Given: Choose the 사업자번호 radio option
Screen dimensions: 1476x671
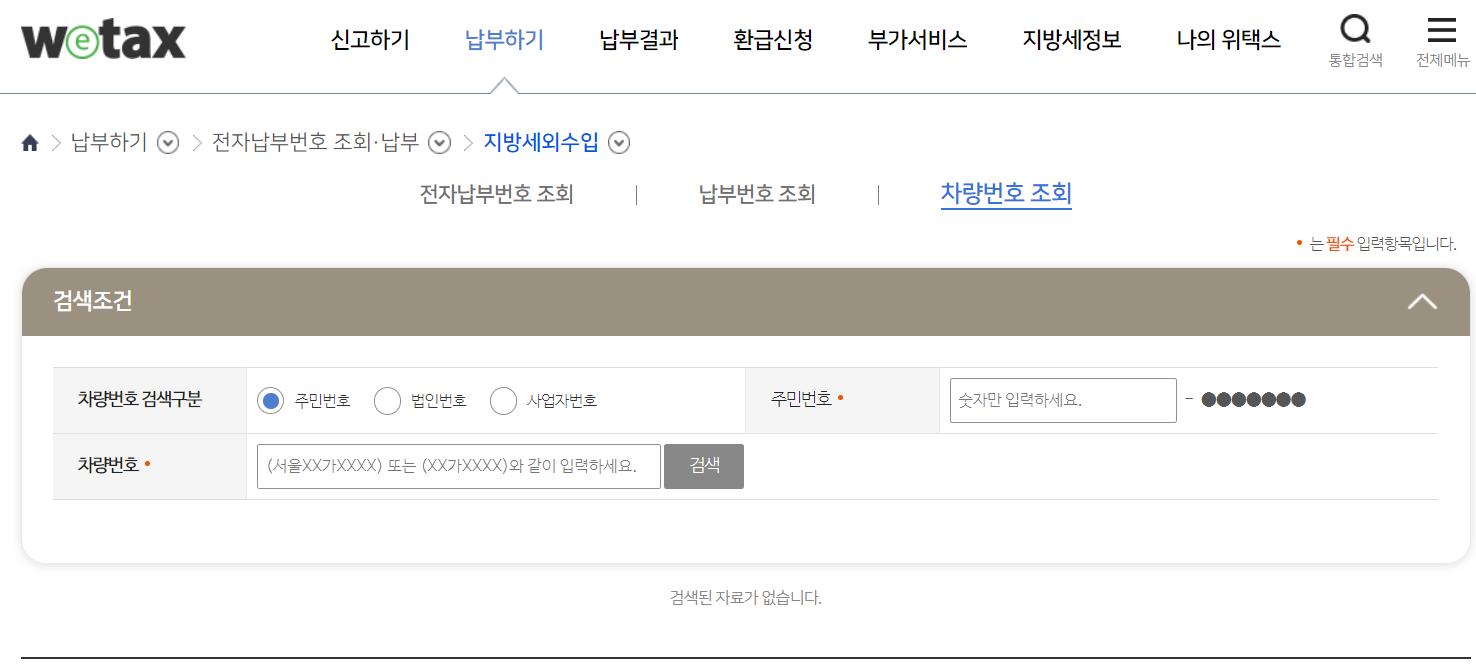Looking at the screenshot, I should pyautogui.click(x=503, y=400).
